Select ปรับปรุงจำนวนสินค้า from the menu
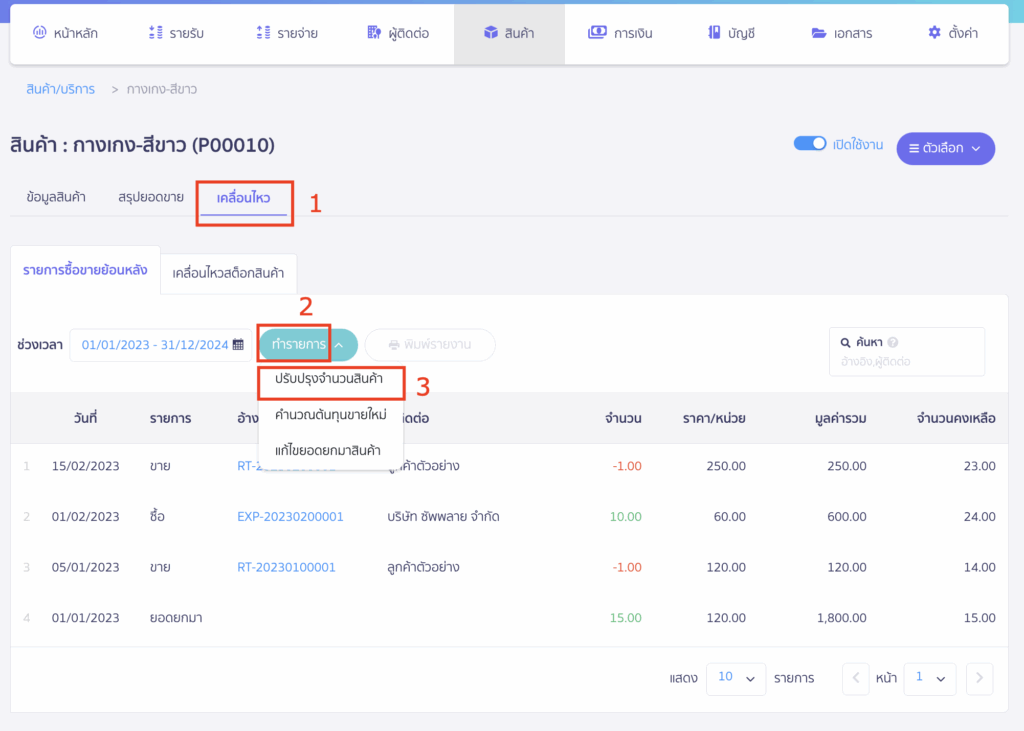The height and width of the screenshot is (731, 1024). pos(329,380)
